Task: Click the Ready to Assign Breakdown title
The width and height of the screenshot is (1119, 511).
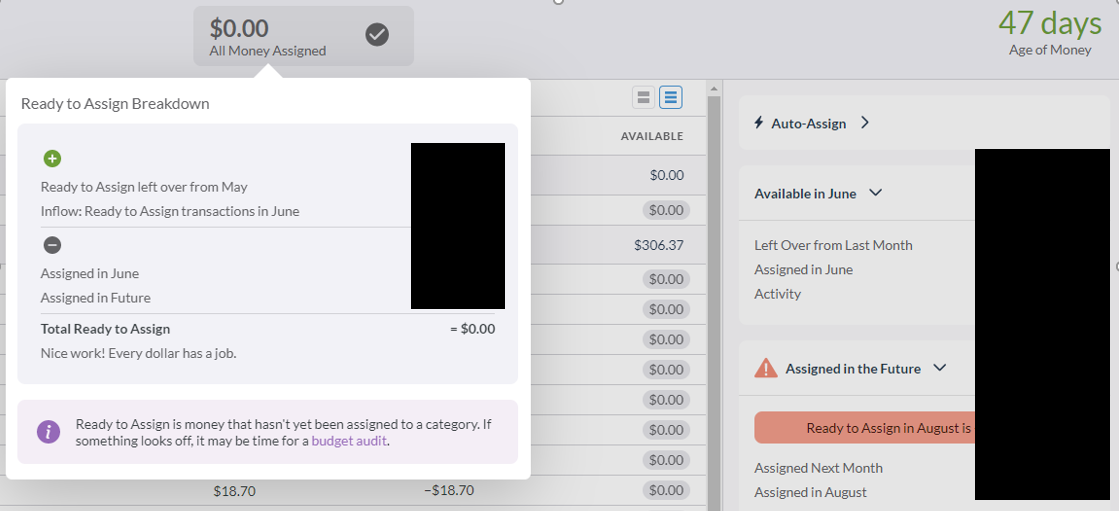Action: pos(115,103)
